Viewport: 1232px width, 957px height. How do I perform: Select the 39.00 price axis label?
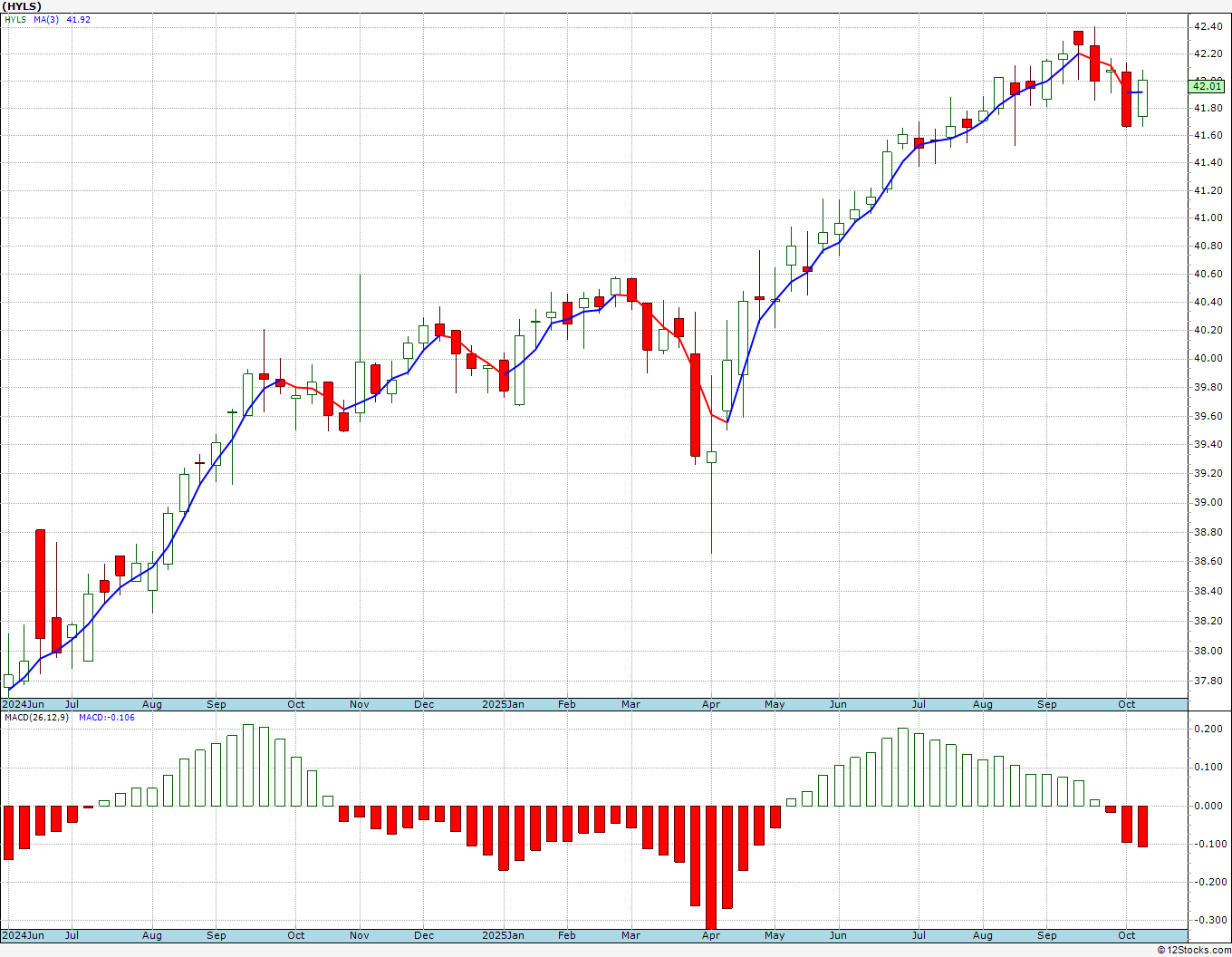pos(1208,502)
